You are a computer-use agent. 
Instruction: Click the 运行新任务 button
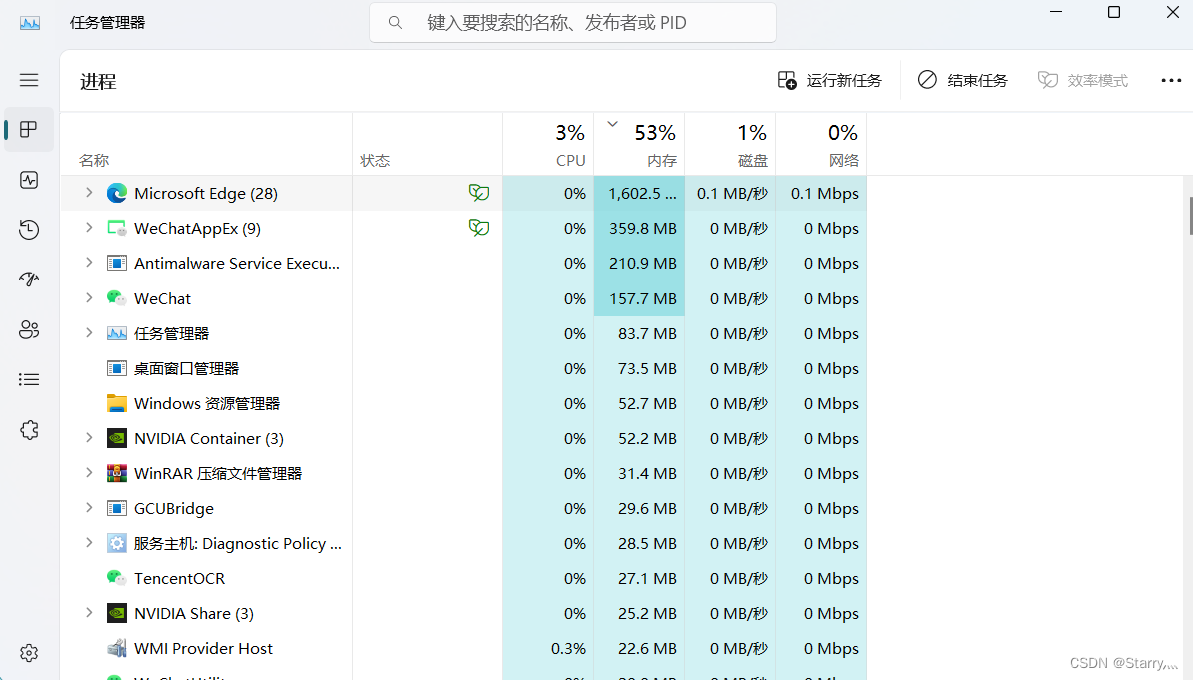829,80
